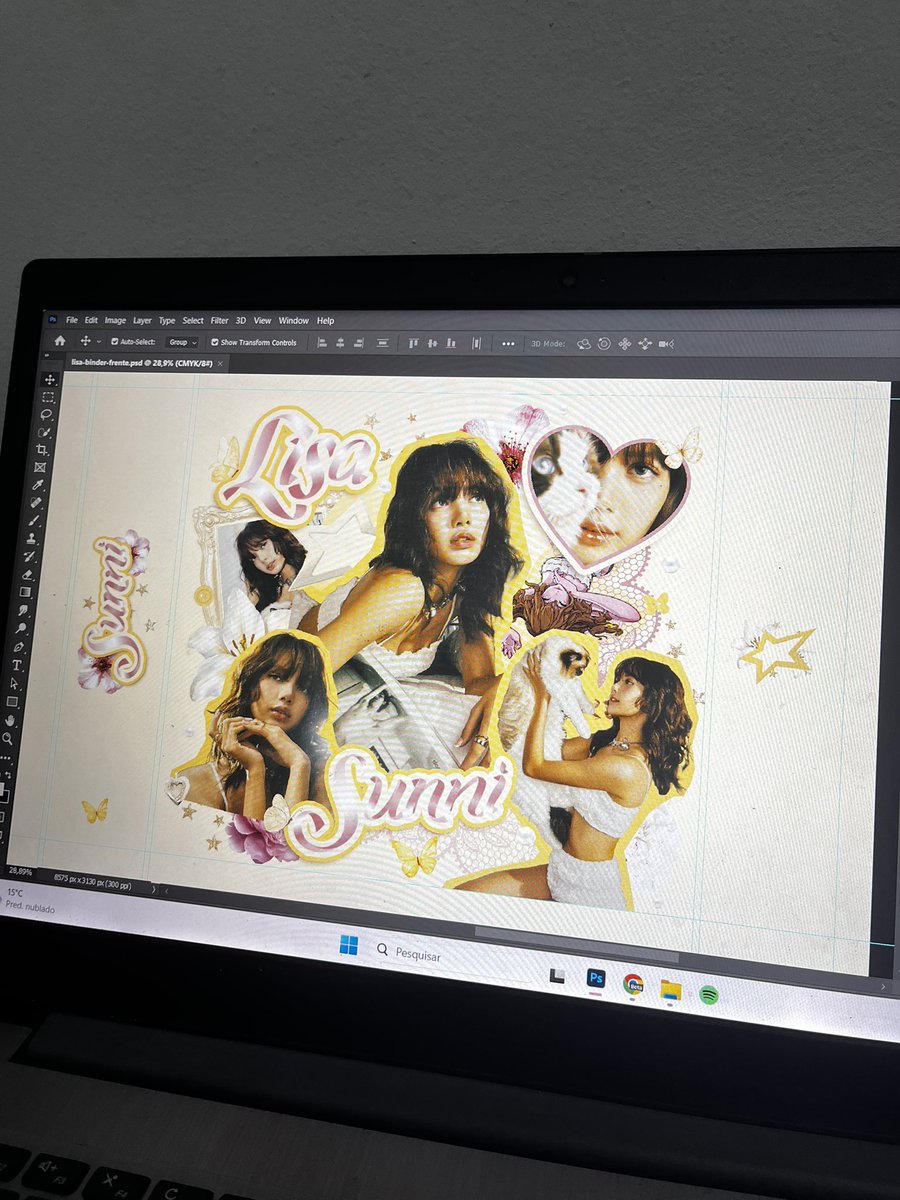Open the Move tool preset picker arrow

click(x=98, y=341)
